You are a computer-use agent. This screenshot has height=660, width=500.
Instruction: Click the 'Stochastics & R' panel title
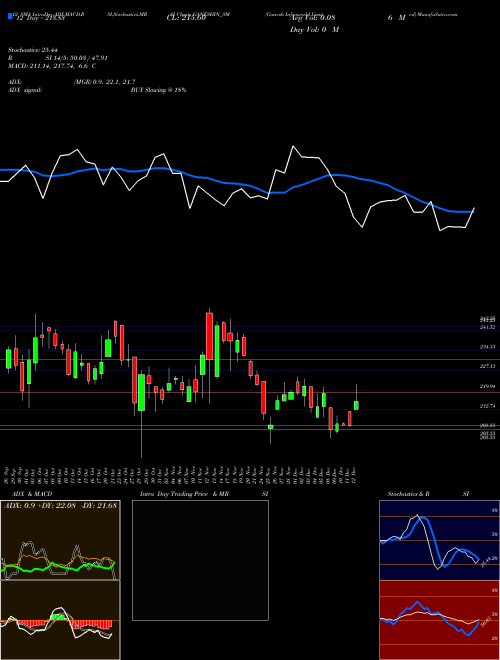click(409, 494)
